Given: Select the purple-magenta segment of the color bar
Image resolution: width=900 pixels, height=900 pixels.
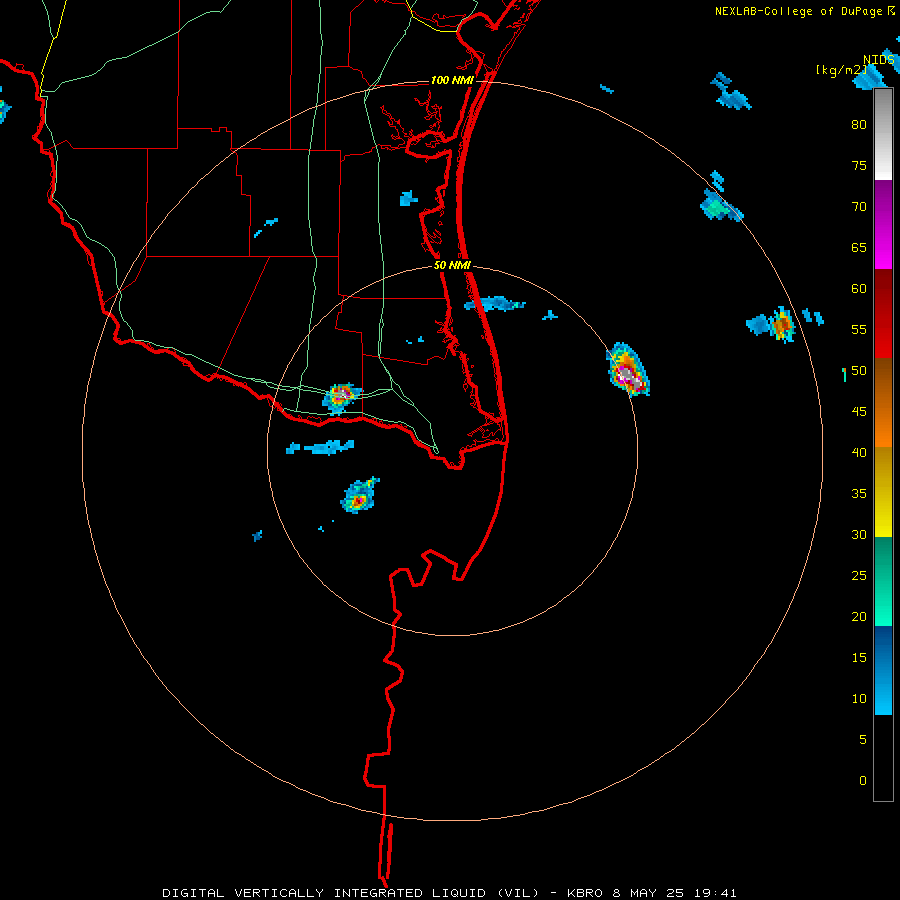Looking at the screenshot, I should tap(883, 224).
